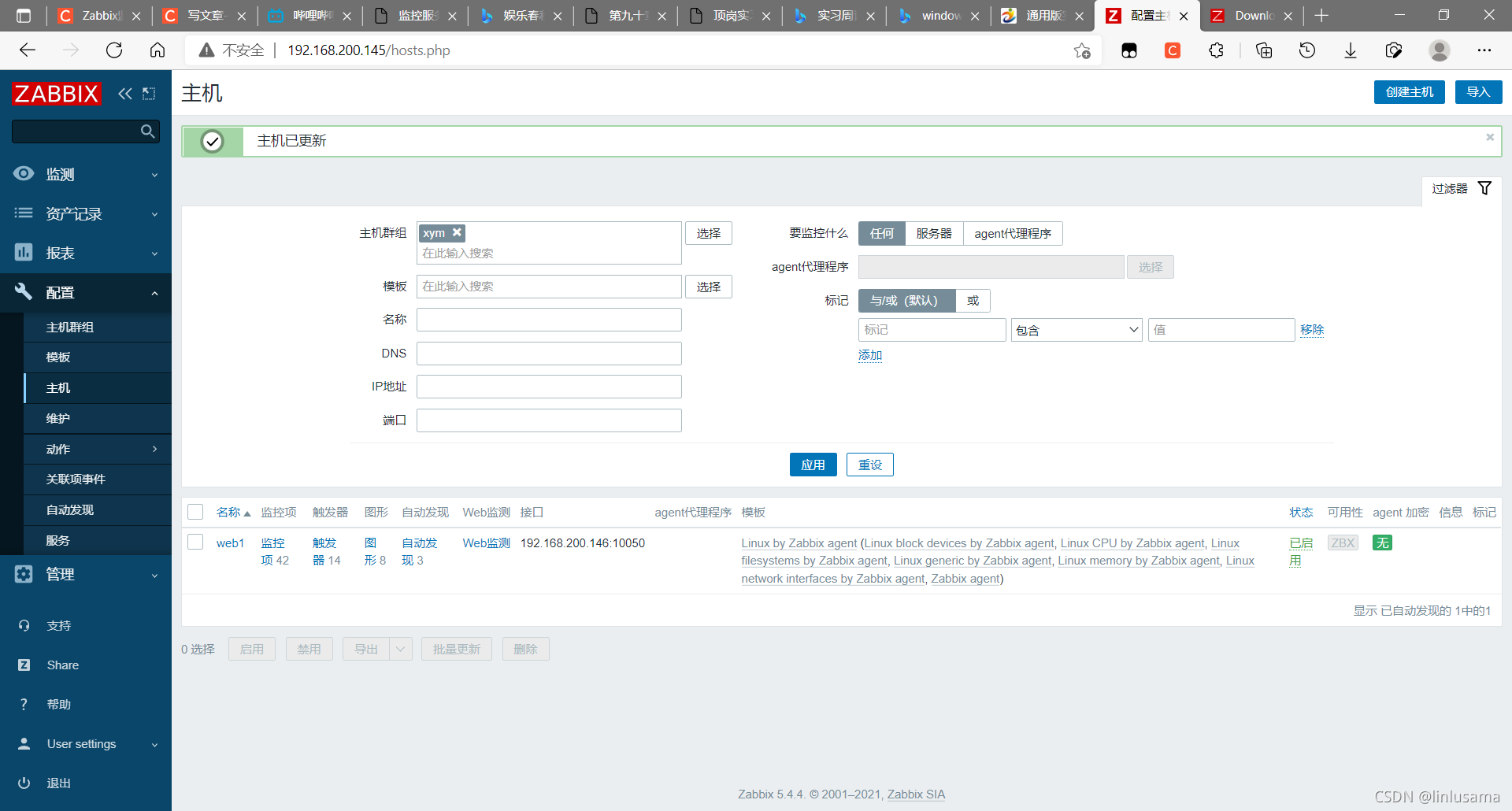Open new browser tab with plus
Image resolution: width=1512 pixels, height=811 pixels.
(x=1322, y=16)
